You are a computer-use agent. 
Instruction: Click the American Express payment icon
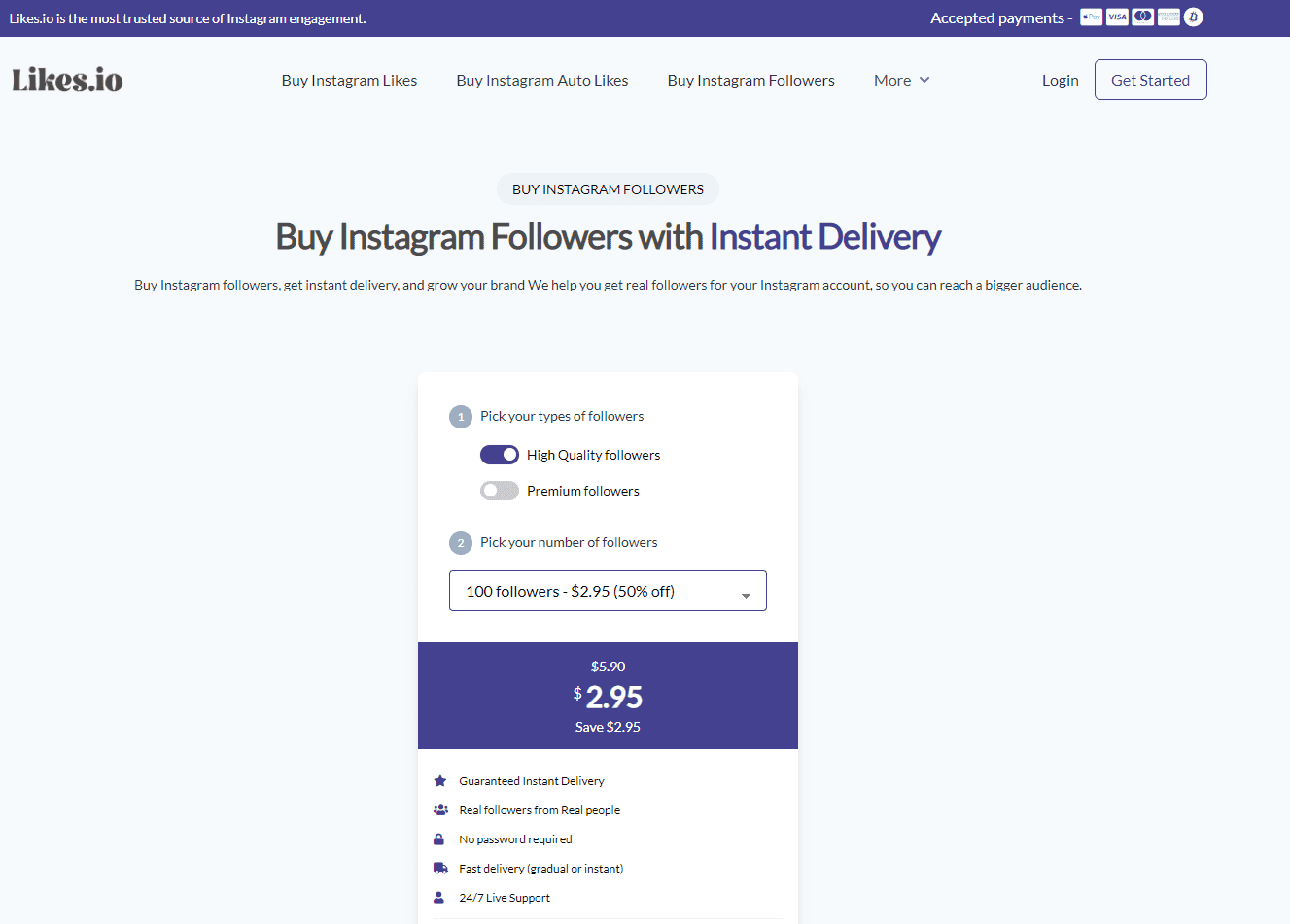coord(1168,17)
